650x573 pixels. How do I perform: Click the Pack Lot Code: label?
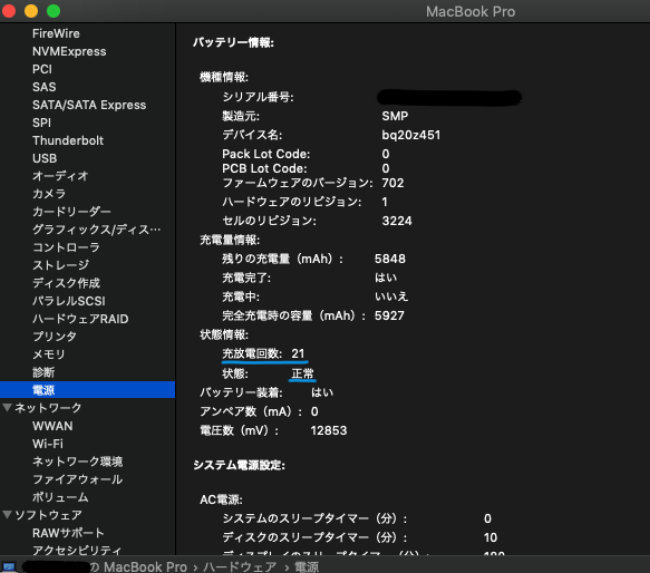pyautogui.click(x=266, y=154)
